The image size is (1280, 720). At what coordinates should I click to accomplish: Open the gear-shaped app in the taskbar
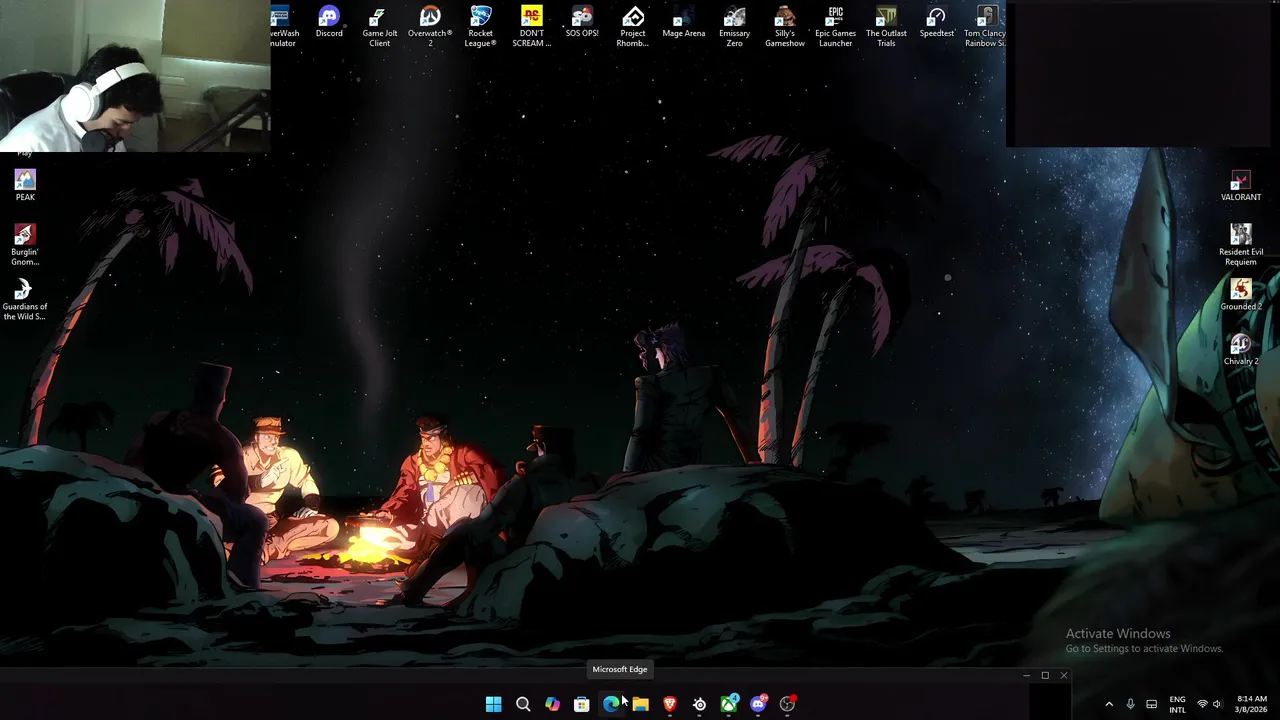pos(699,704)
